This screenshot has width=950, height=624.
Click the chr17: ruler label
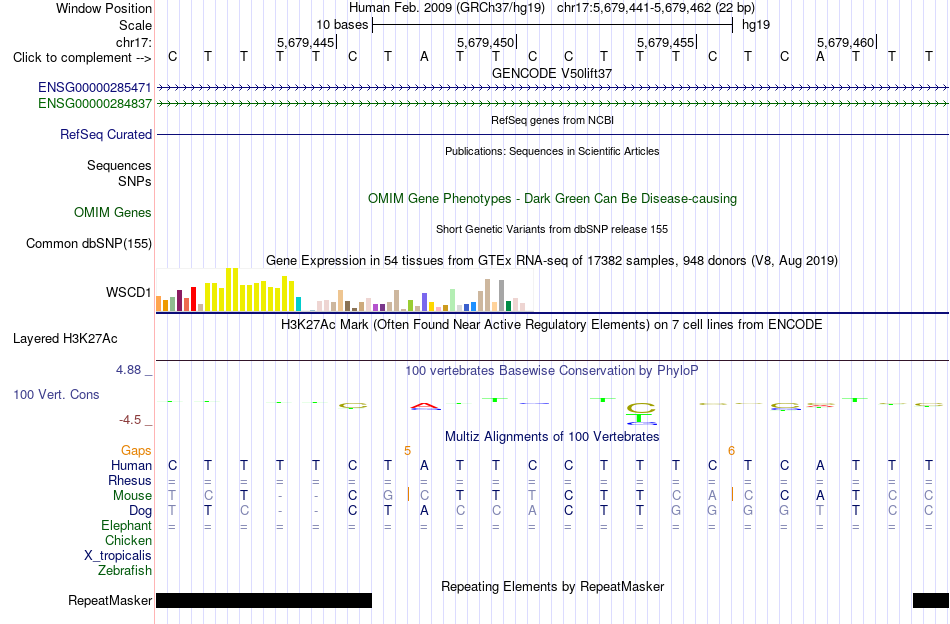pyautogui.click(x=134, y=42)
